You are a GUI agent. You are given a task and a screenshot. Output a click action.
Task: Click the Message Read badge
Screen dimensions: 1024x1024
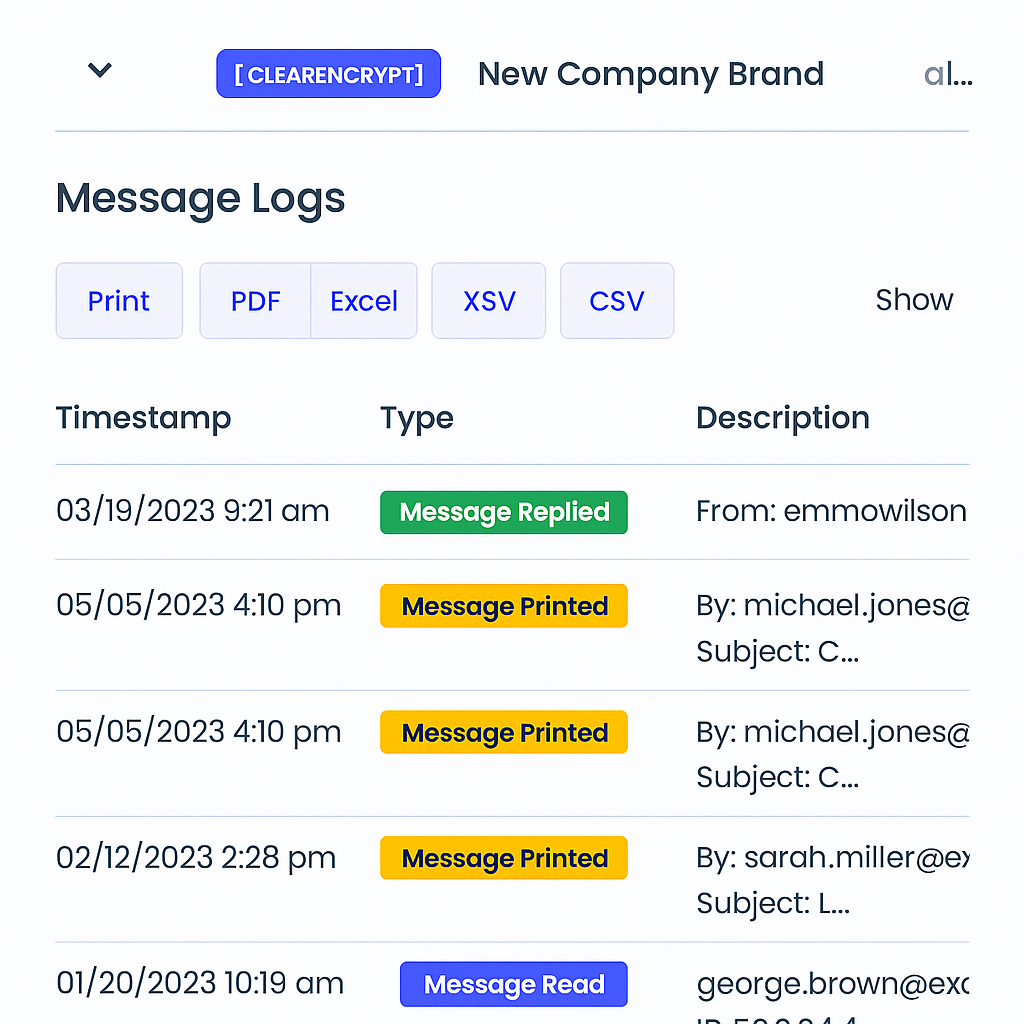513,984
